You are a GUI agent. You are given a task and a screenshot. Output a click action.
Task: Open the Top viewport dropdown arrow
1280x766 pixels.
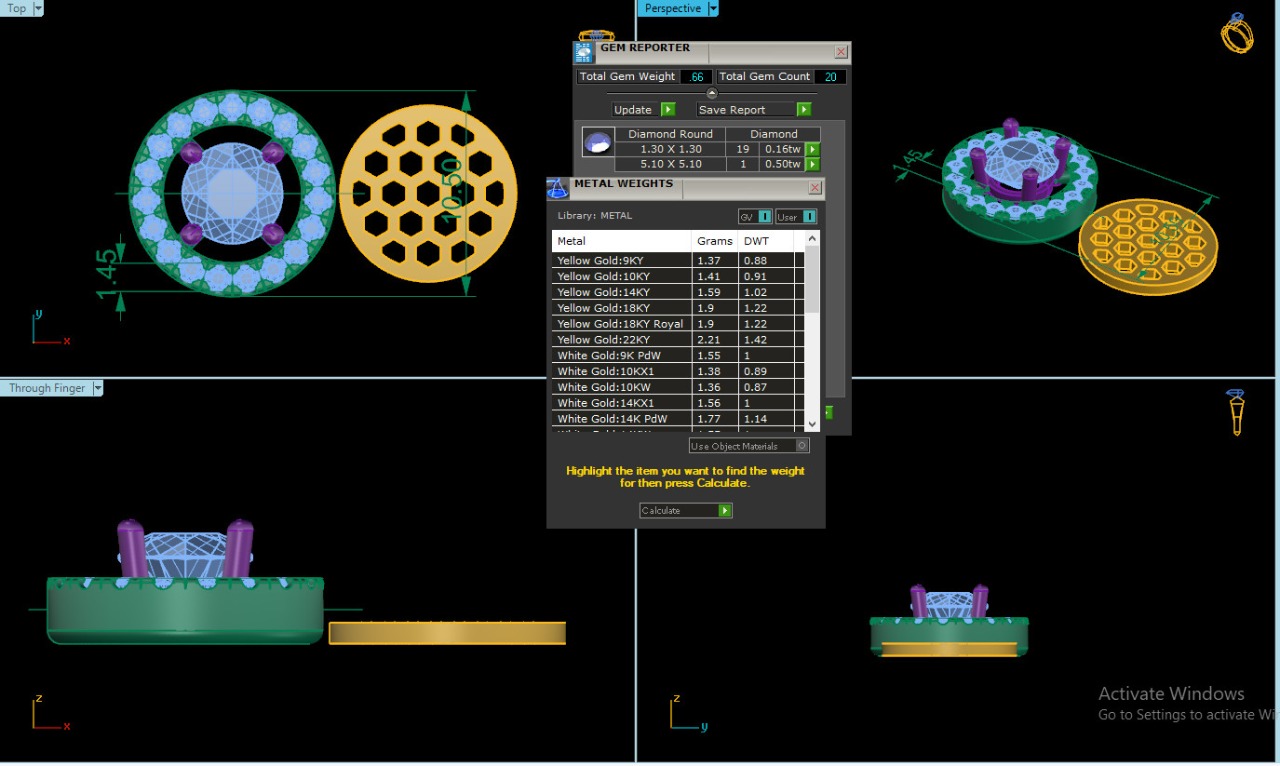[x=38, y=8]
